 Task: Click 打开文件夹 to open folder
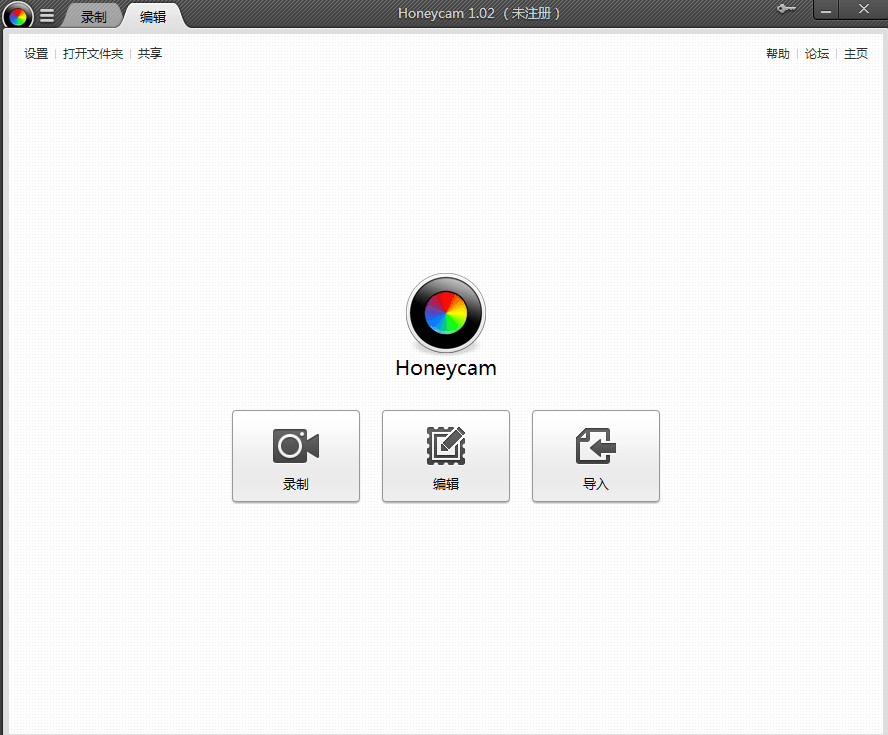click(x=93, y=54)
